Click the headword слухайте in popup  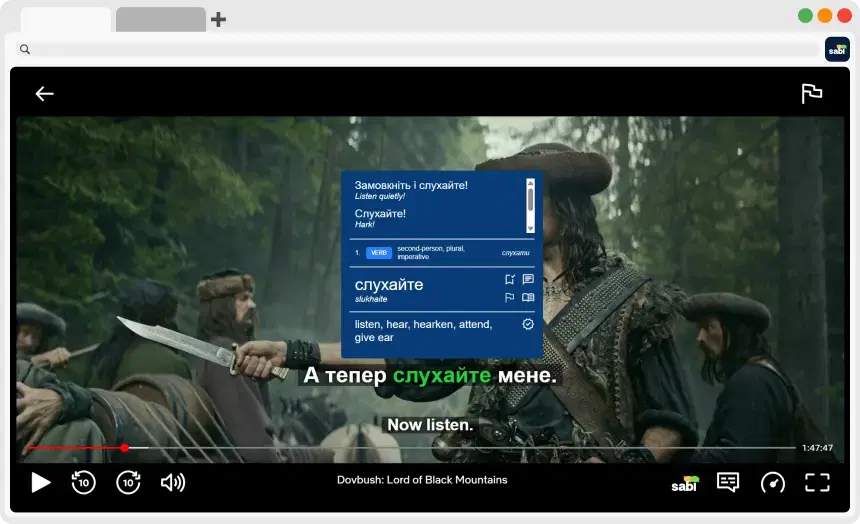click(x=389, y=285)
